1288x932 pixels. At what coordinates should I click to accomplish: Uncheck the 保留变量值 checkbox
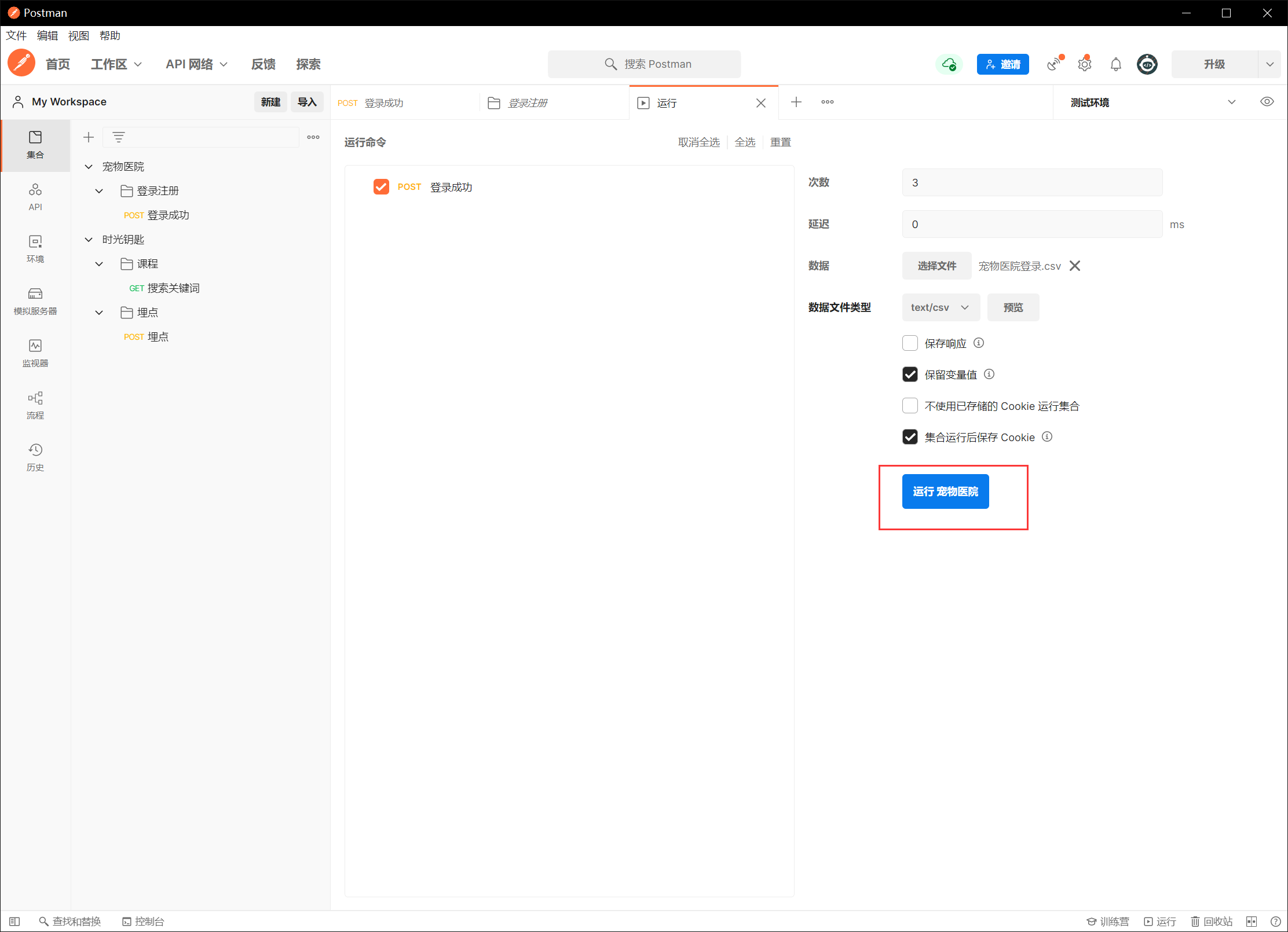coord(910,375)
